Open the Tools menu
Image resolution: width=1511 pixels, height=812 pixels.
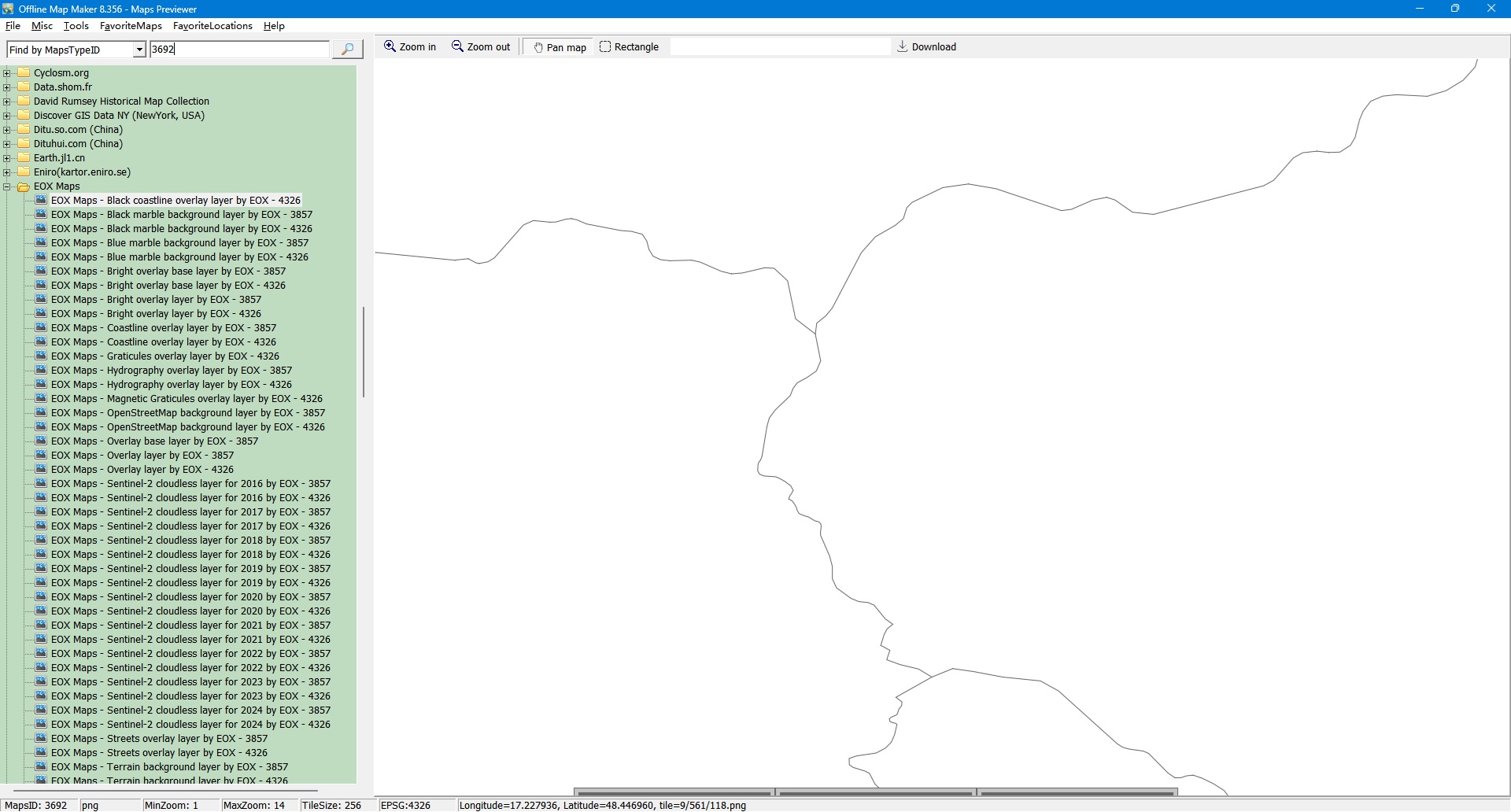point(76,26)
